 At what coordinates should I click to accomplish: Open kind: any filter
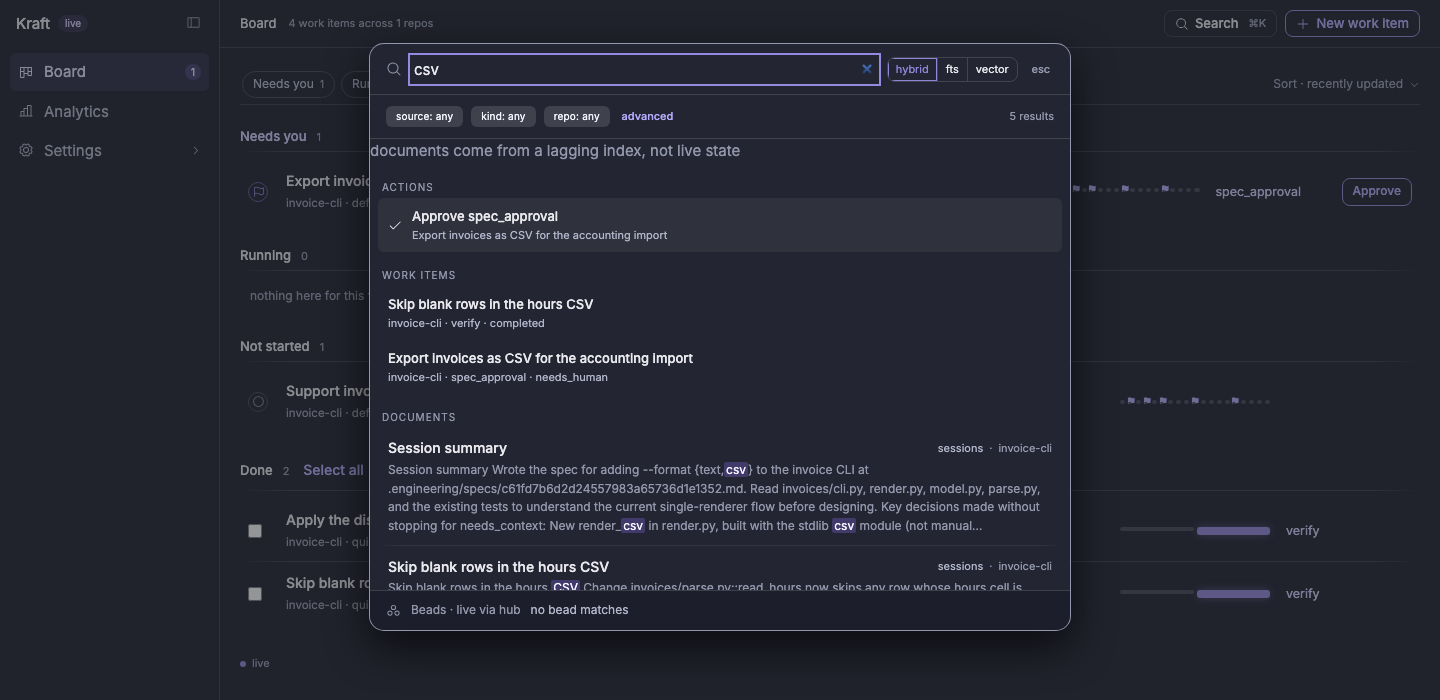click(503, 116)
